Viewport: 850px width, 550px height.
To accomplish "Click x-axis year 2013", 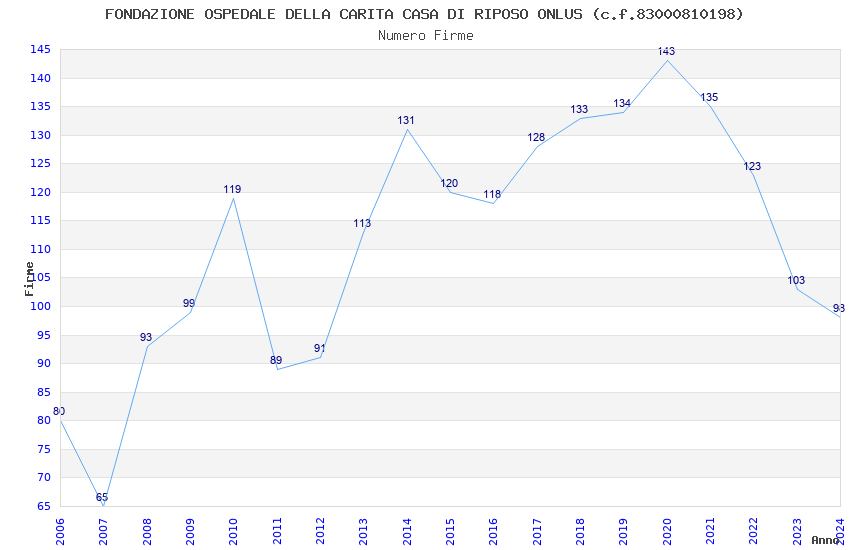I will (x=363, y=531).
